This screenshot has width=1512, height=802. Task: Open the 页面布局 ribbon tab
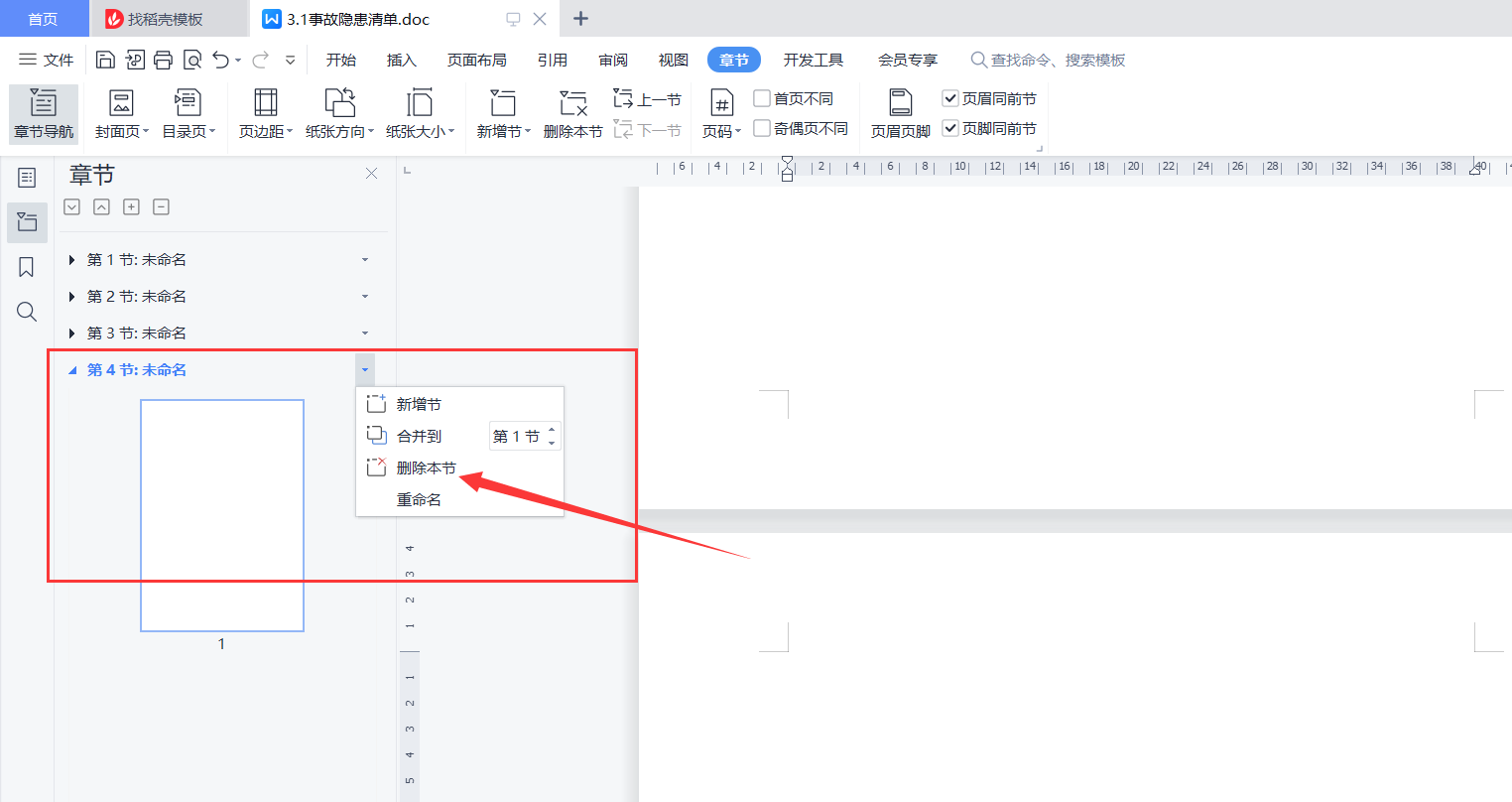coord(477,61)
